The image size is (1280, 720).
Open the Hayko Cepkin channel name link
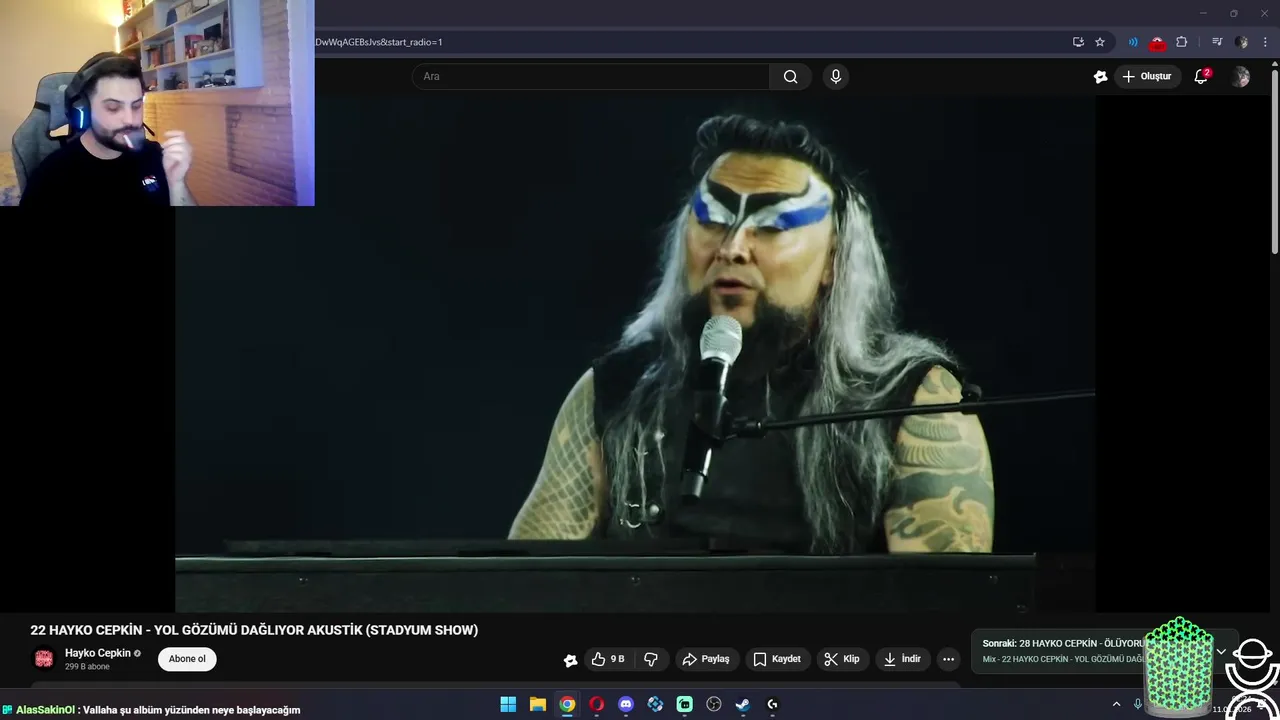pos(98,653)
